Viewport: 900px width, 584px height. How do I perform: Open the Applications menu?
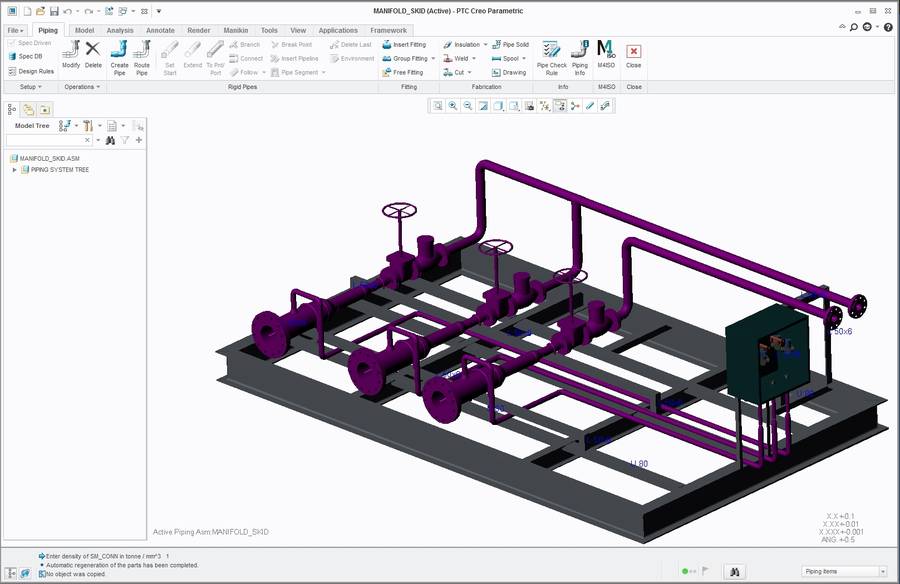(337, 29)
